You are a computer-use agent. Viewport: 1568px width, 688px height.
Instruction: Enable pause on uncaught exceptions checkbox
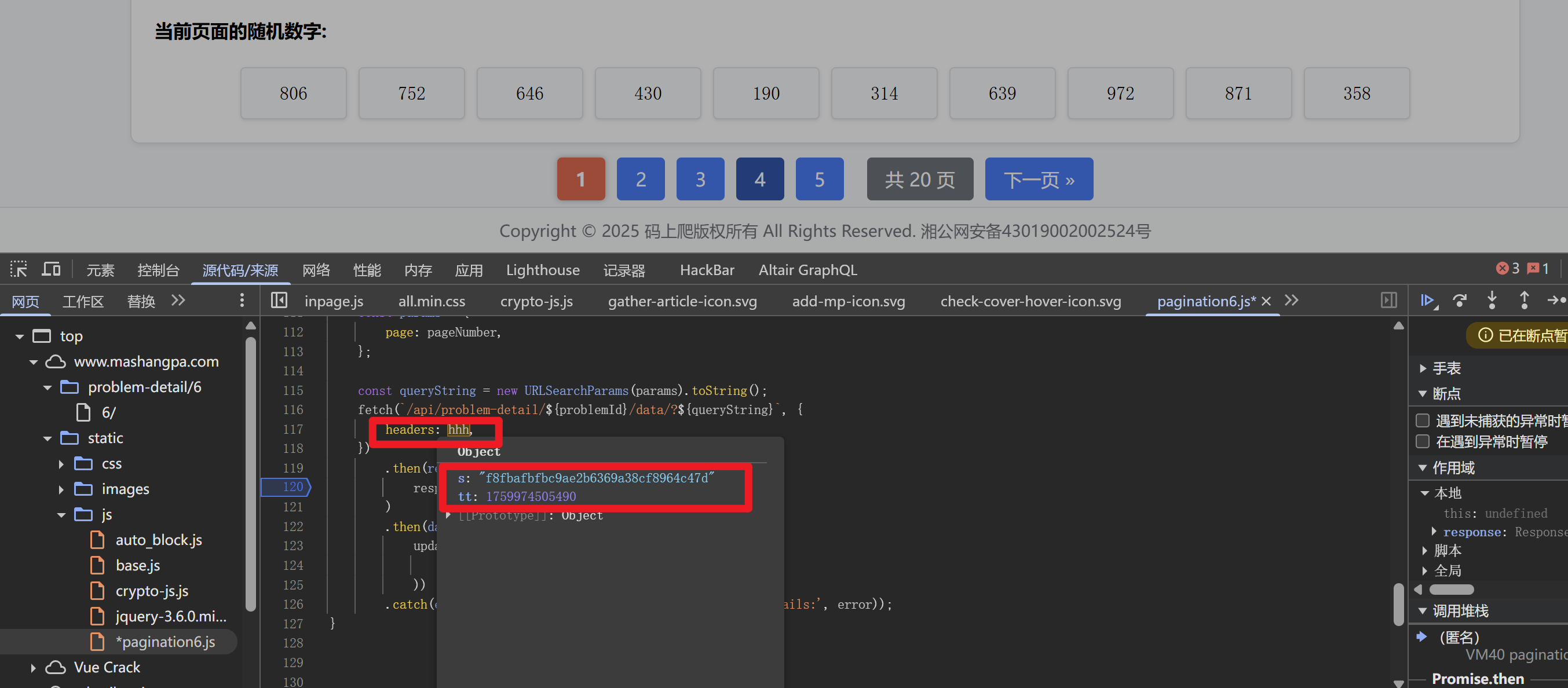(1423, 420)
